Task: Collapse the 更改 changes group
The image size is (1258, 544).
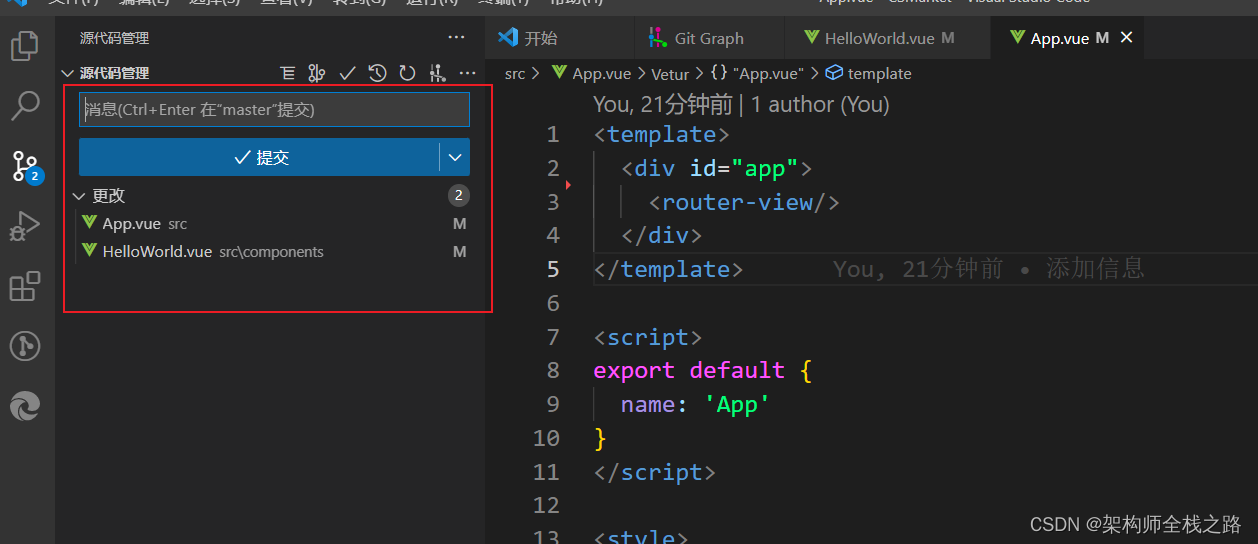Action: click(80, 196)
